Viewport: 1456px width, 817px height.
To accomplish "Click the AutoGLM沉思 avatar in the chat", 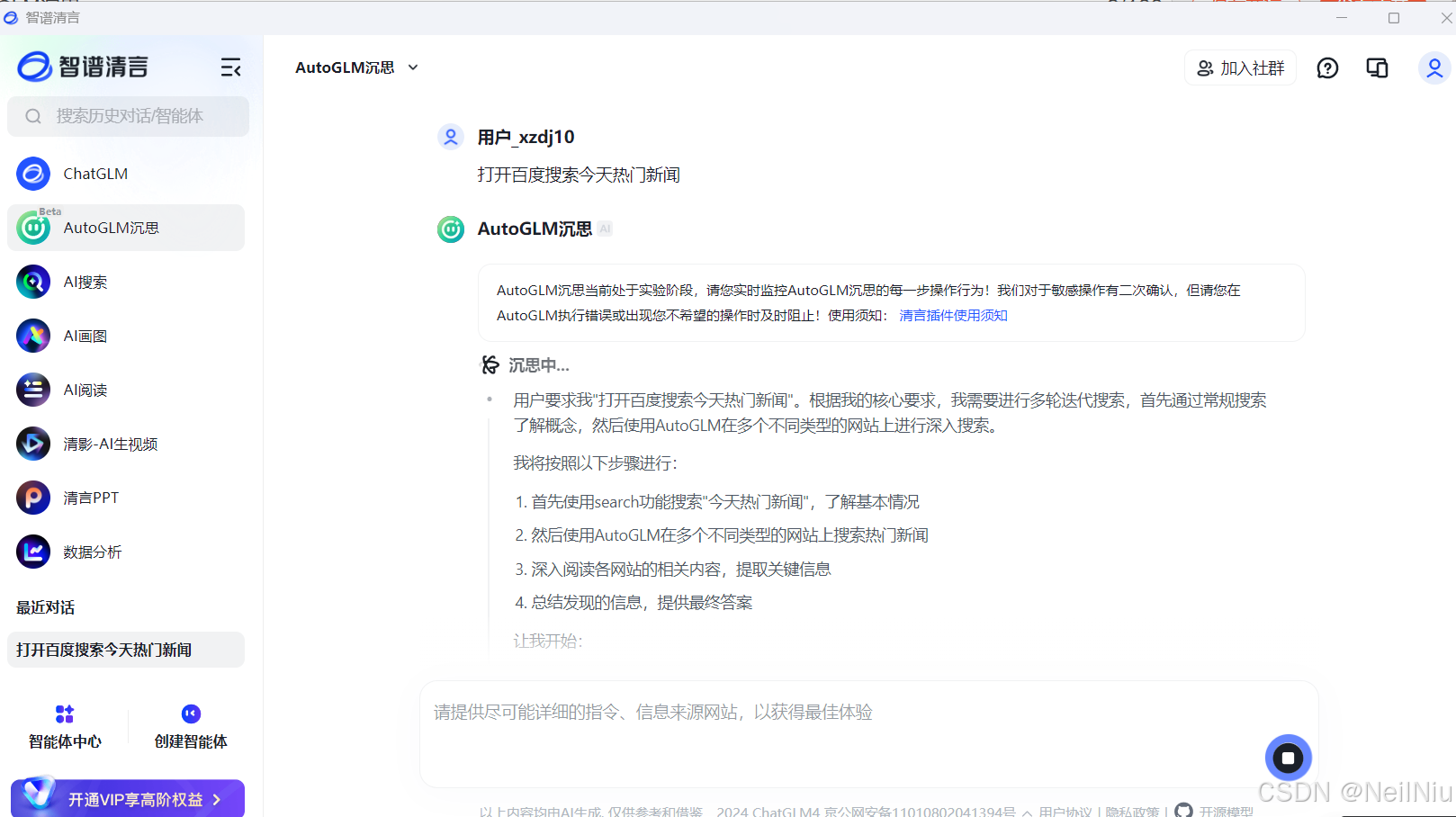I will (451, 229).
